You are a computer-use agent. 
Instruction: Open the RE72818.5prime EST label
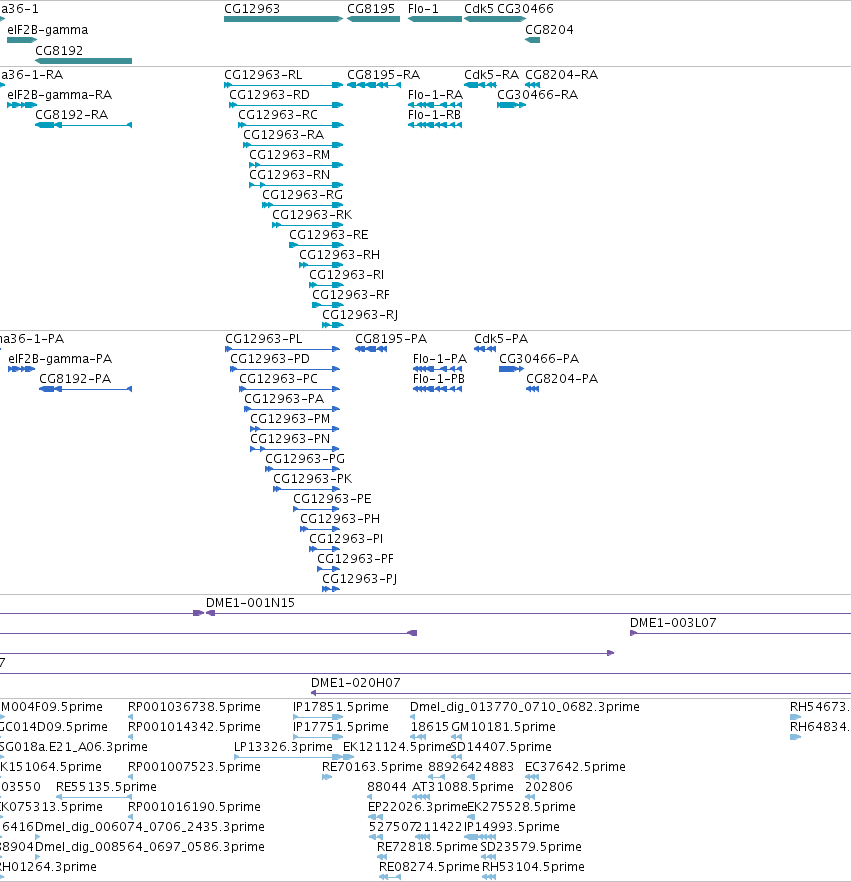(x=427, y=847)
